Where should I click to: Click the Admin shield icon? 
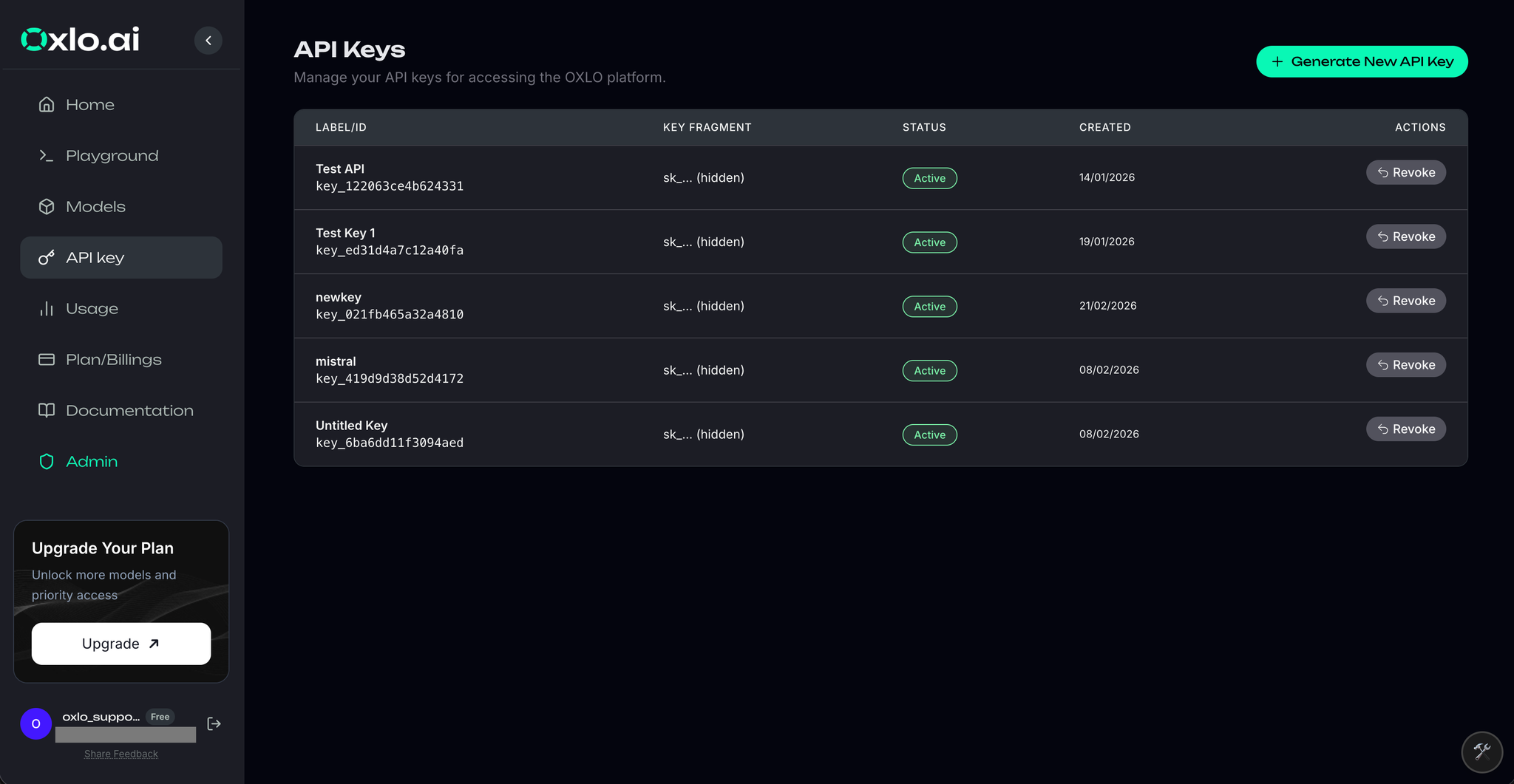tap(47, 461)
